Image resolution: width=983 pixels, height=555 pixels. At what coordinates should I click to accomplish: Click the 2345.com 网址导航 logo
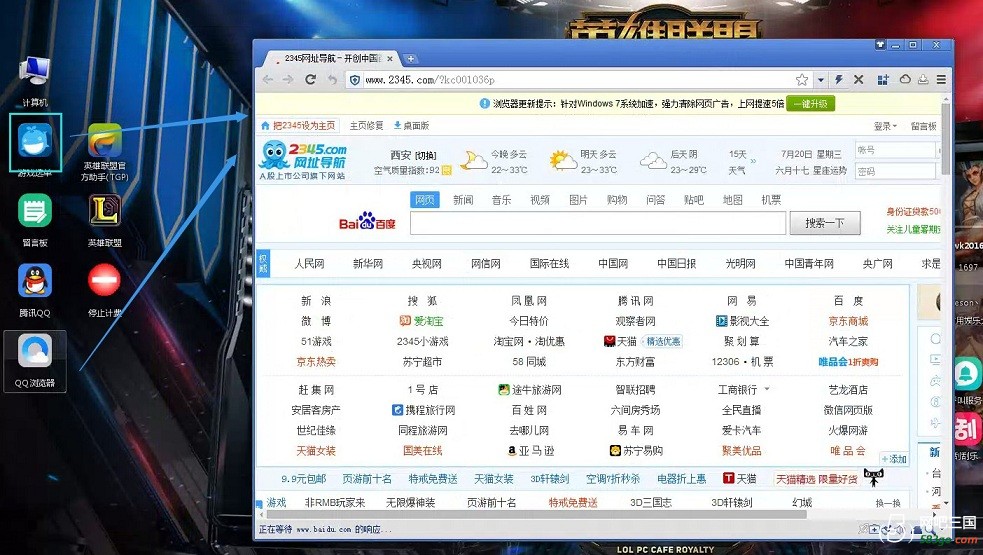click(x=303, y=161)
